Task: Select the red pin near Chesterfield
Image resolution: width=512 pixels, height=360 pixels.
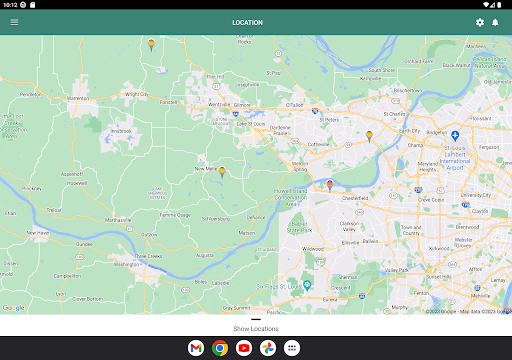Action: pos(330,185)
